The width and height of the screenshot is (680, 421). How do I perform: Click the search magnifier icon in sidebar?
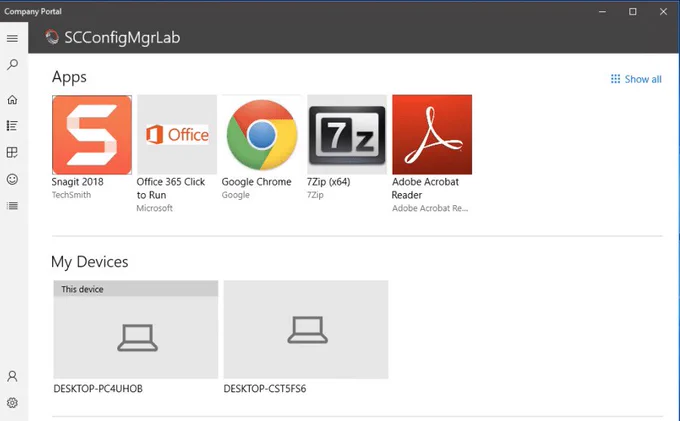click(x=12, y=65)
